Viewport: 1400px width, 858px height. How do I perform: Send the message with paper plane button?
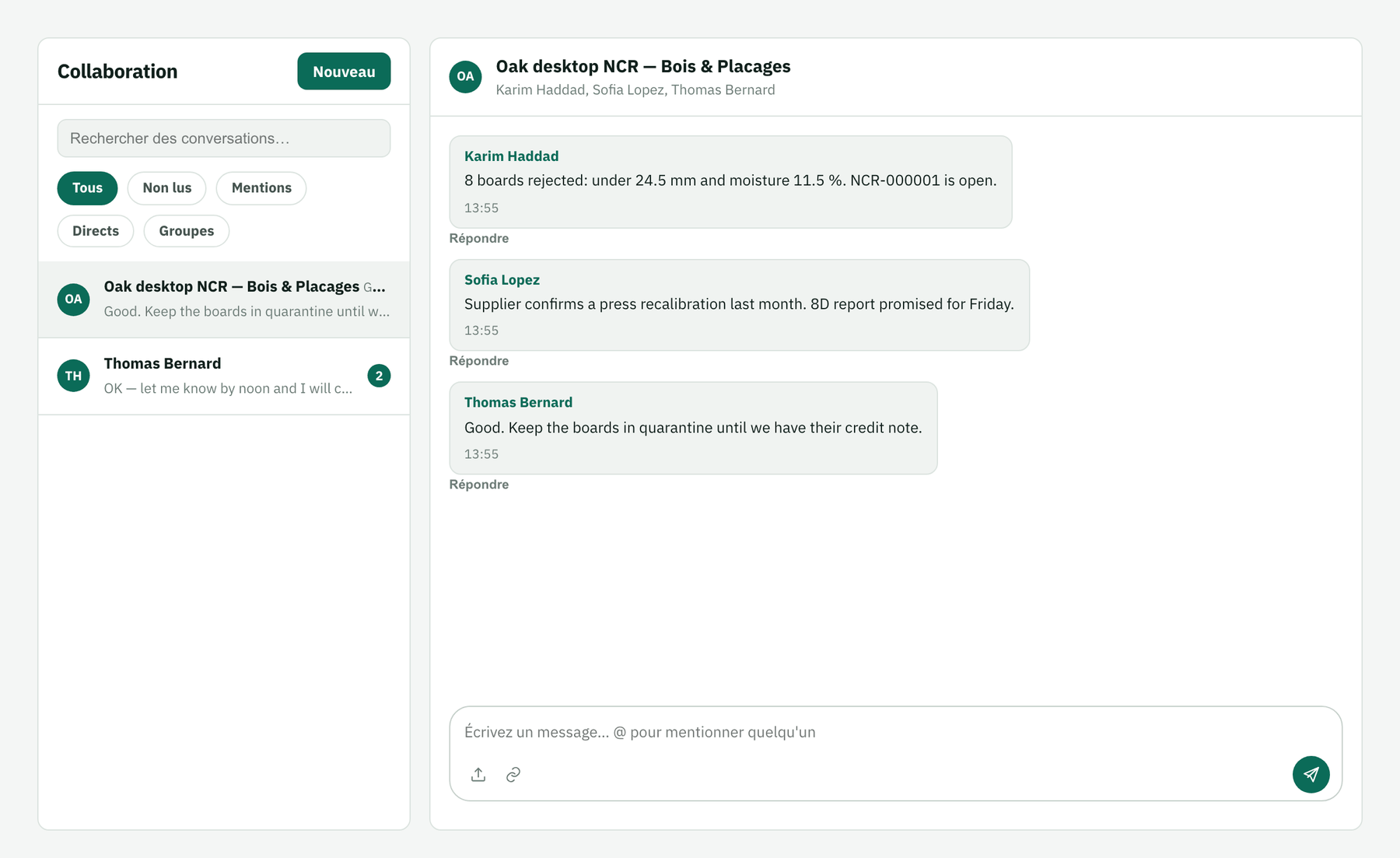[1311, 775]
